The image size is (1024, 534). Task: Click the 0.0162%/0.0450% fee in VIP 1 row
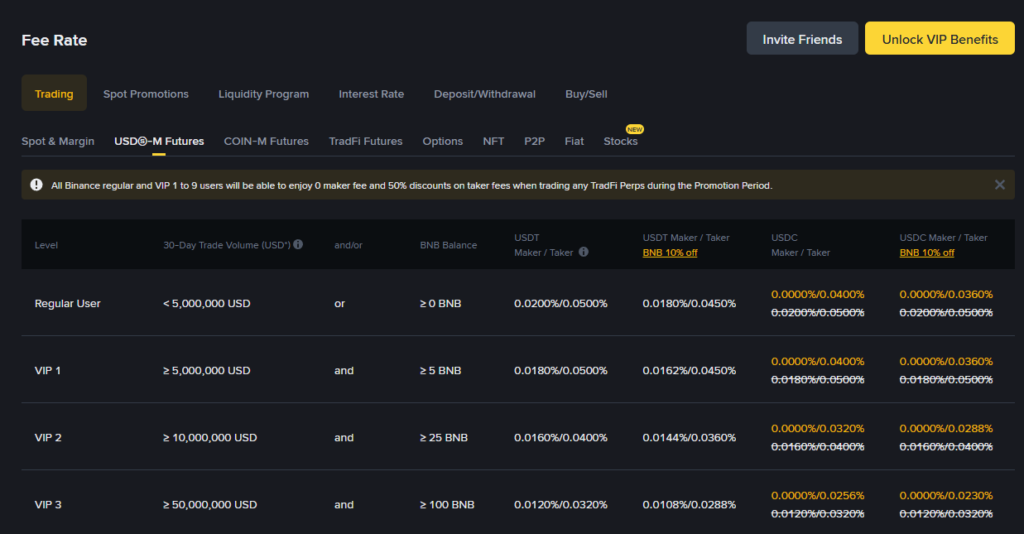click(x=689, y=370)
